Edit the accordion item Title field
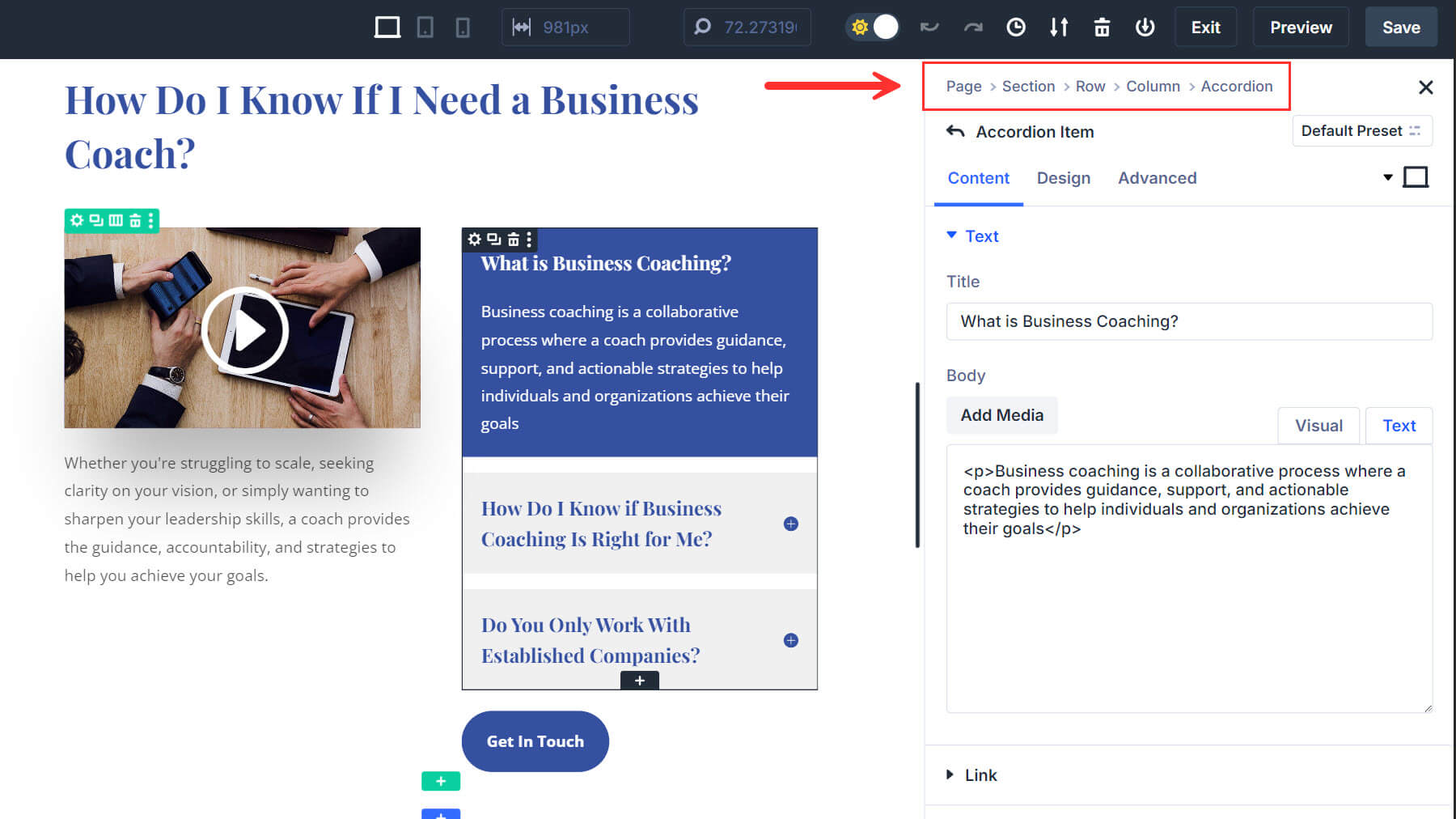The height and width of the screenshot is (819, 1456). pyautogui.click(x=1187, y=321)
